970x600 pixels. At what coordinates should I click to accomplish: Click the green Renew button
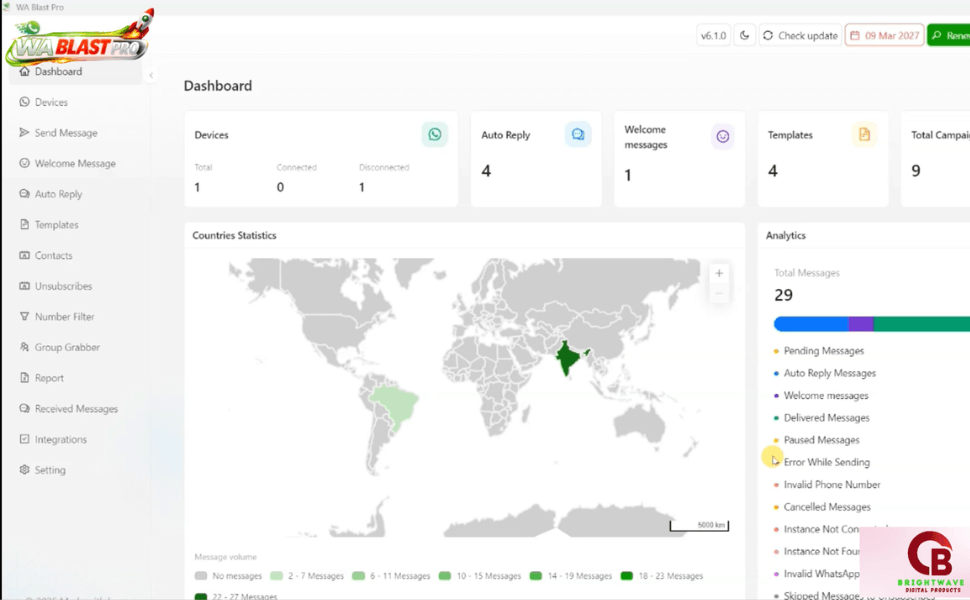949,35
